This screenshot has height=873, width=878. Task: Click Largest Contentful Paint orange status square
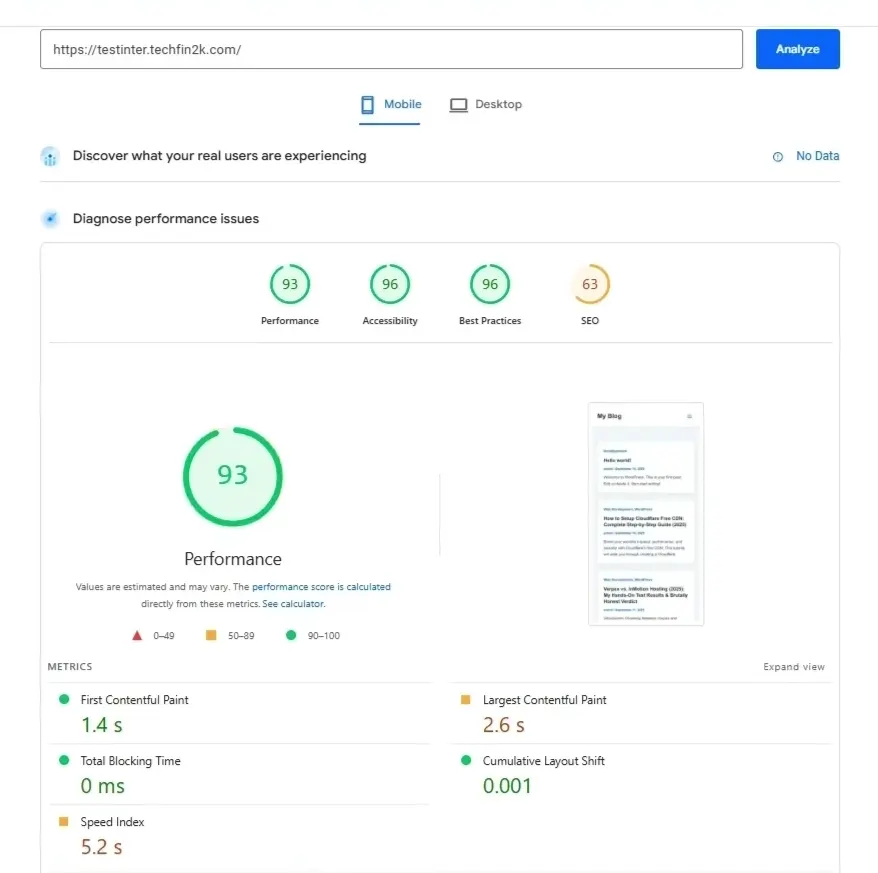465,699
